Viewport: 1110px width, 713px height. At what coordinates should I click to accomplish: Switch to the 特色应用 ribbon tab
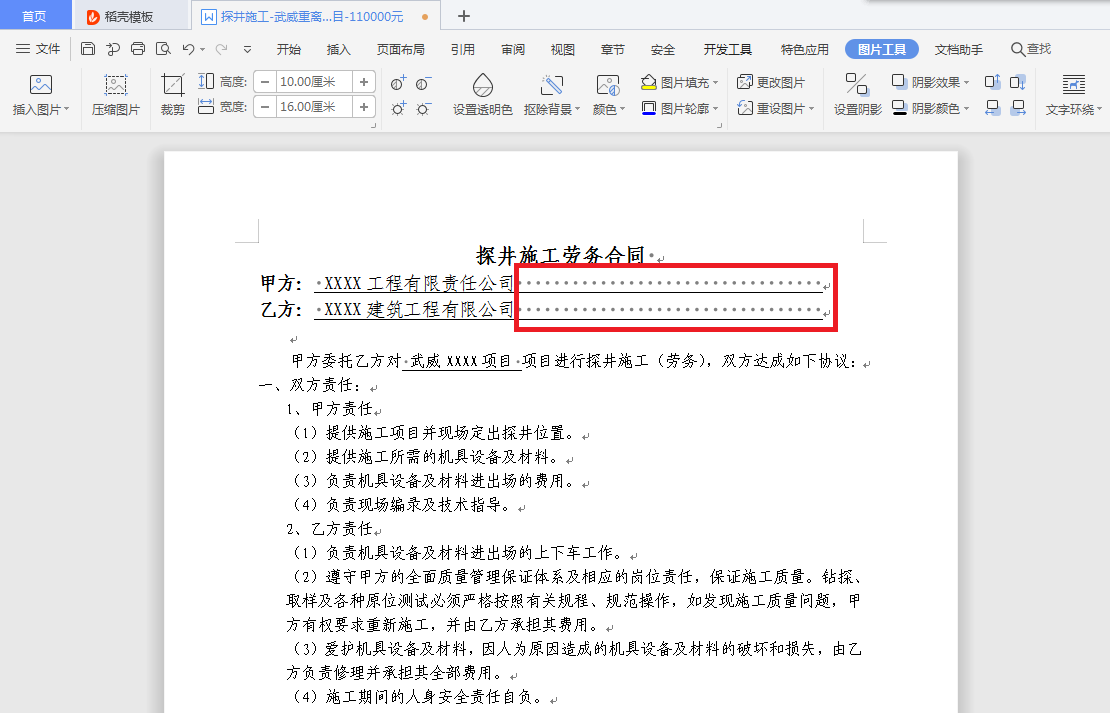[805, 49]
